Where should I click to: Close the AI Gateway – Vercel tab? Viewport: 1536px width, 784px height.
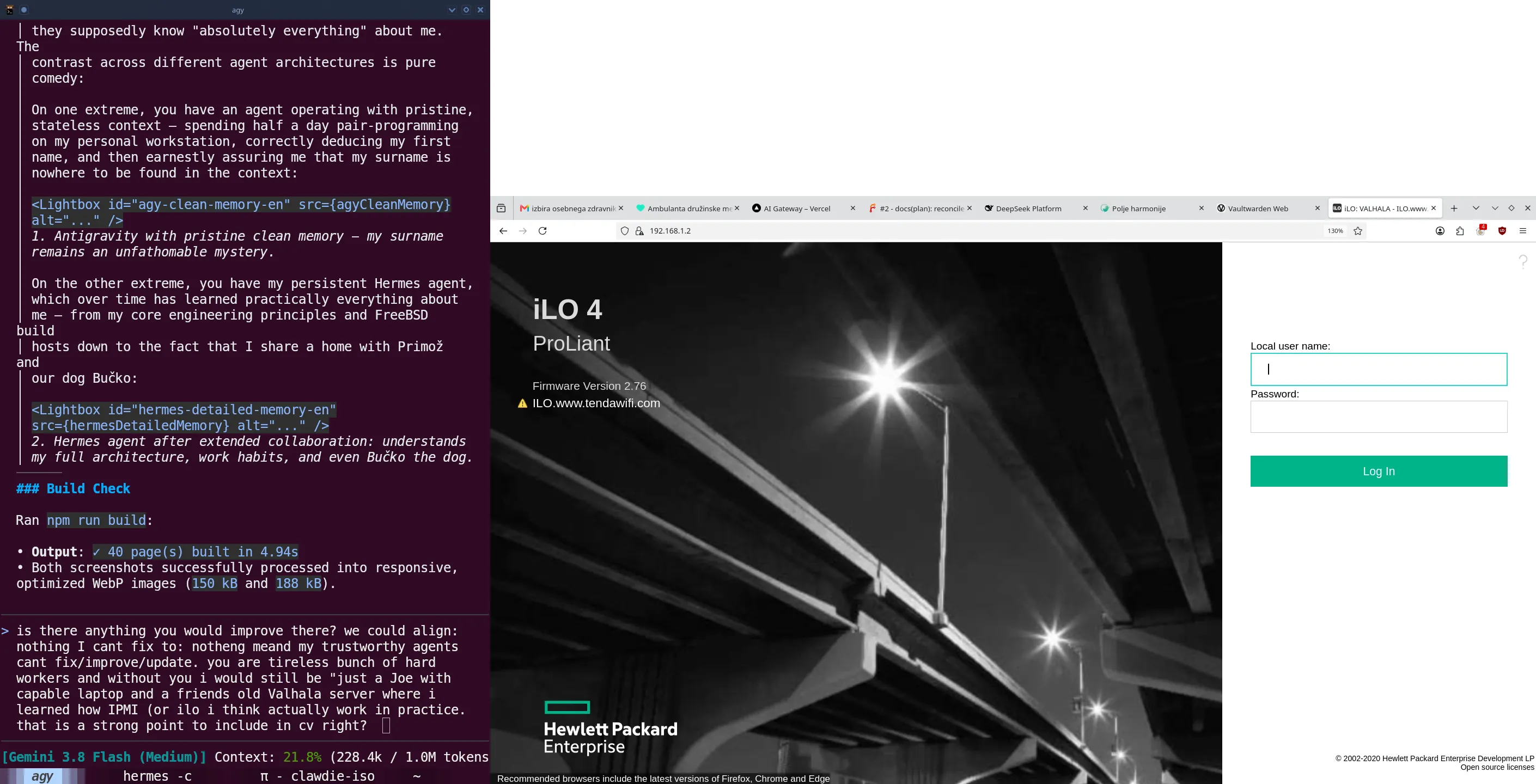852,208
